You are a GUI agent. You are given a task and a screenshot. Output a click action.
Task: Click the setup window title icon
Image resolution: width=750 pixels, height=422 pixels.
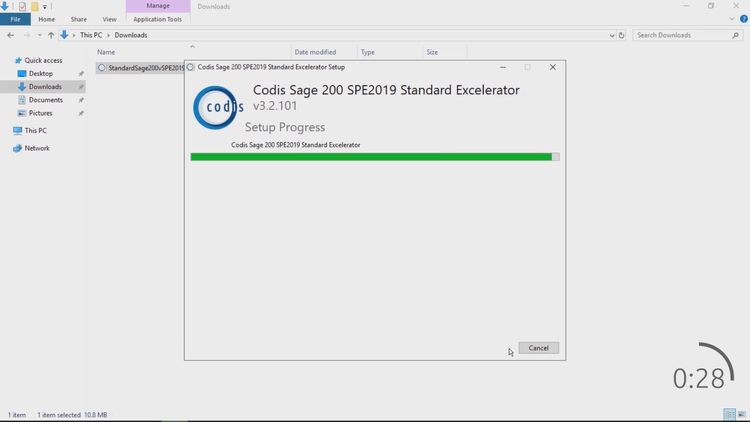(x=190, y=67)
